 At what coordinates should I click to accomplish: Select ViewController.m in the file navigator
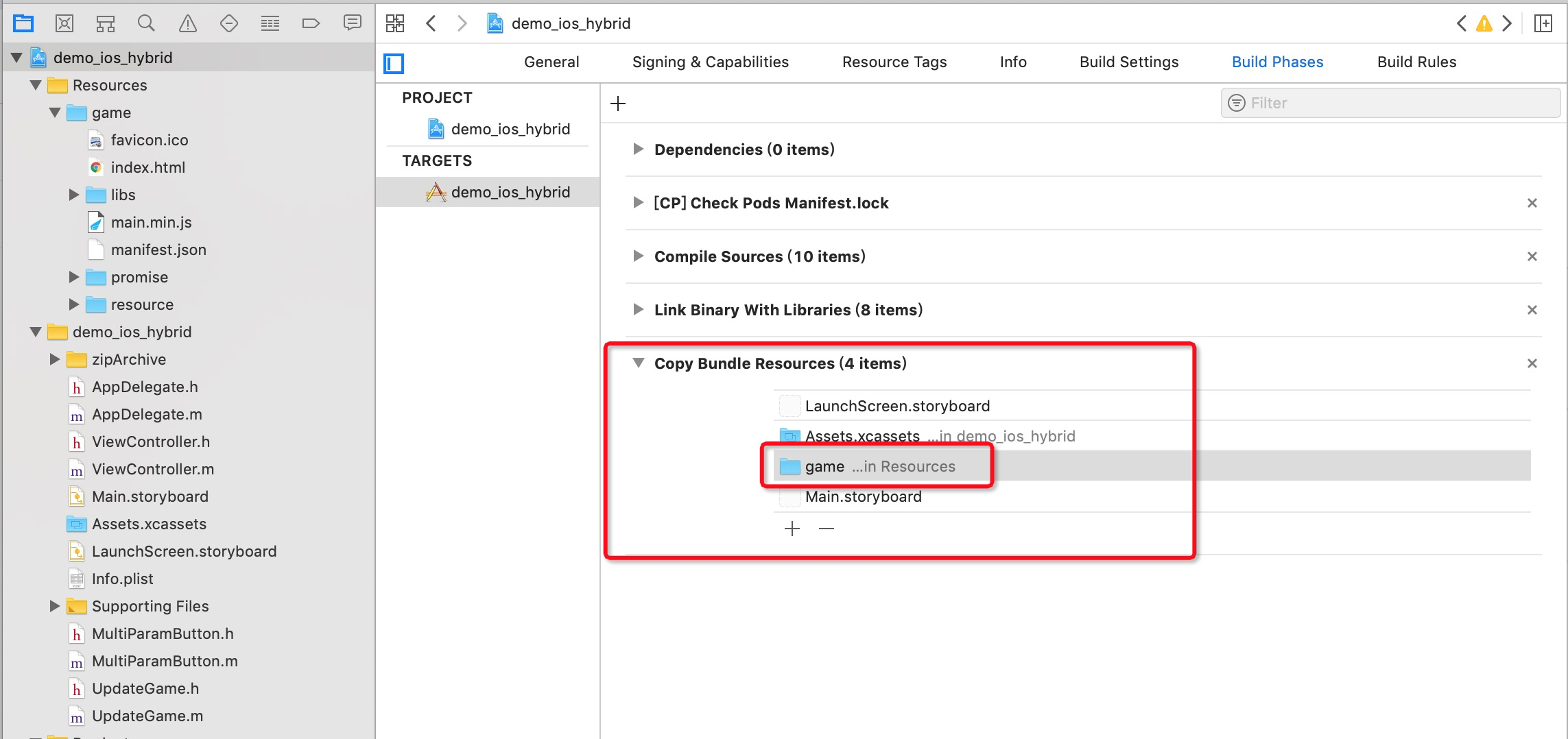[153, 469]
